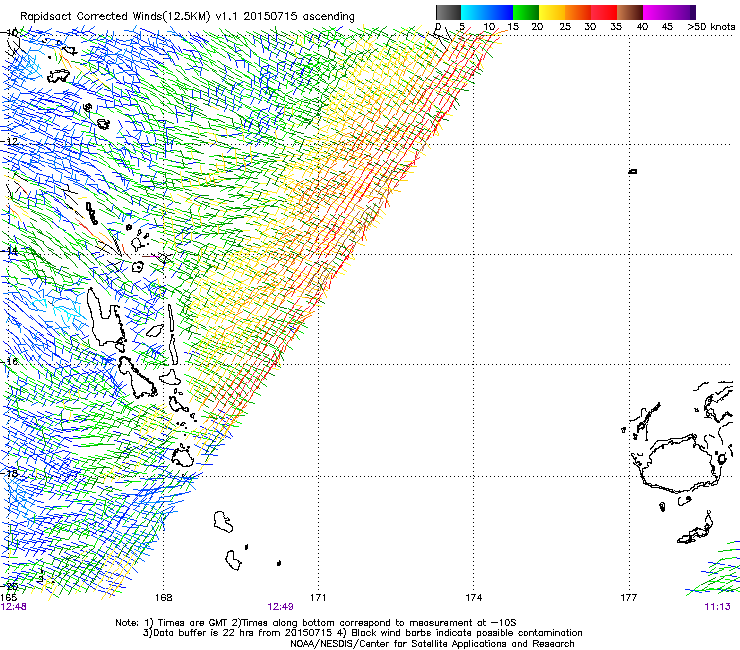Viewport: 740px width, 650px height.
Task: Click the '40' legend scale label
Action: pos(642,27)
